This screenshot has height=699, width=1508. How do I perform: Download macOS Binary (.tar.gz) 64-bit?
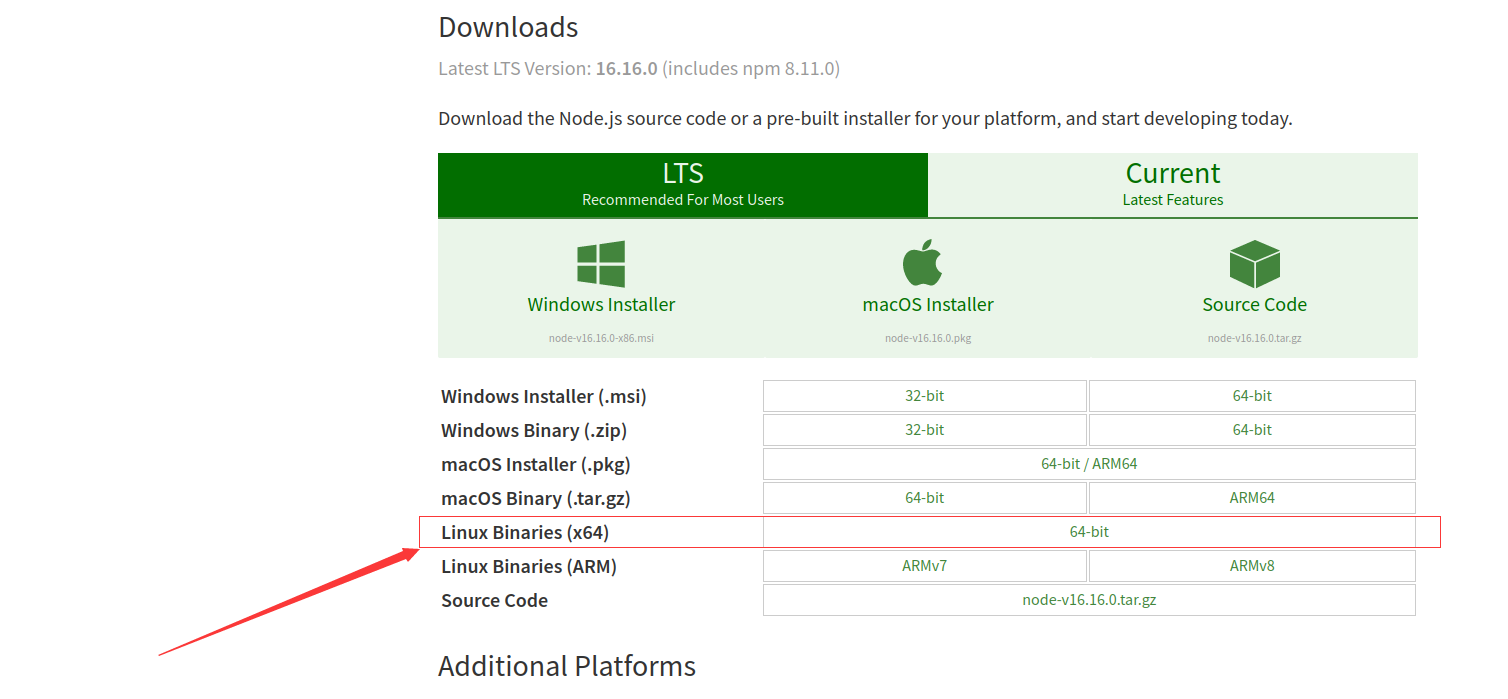pyautogui.click(x=925, y=498)
